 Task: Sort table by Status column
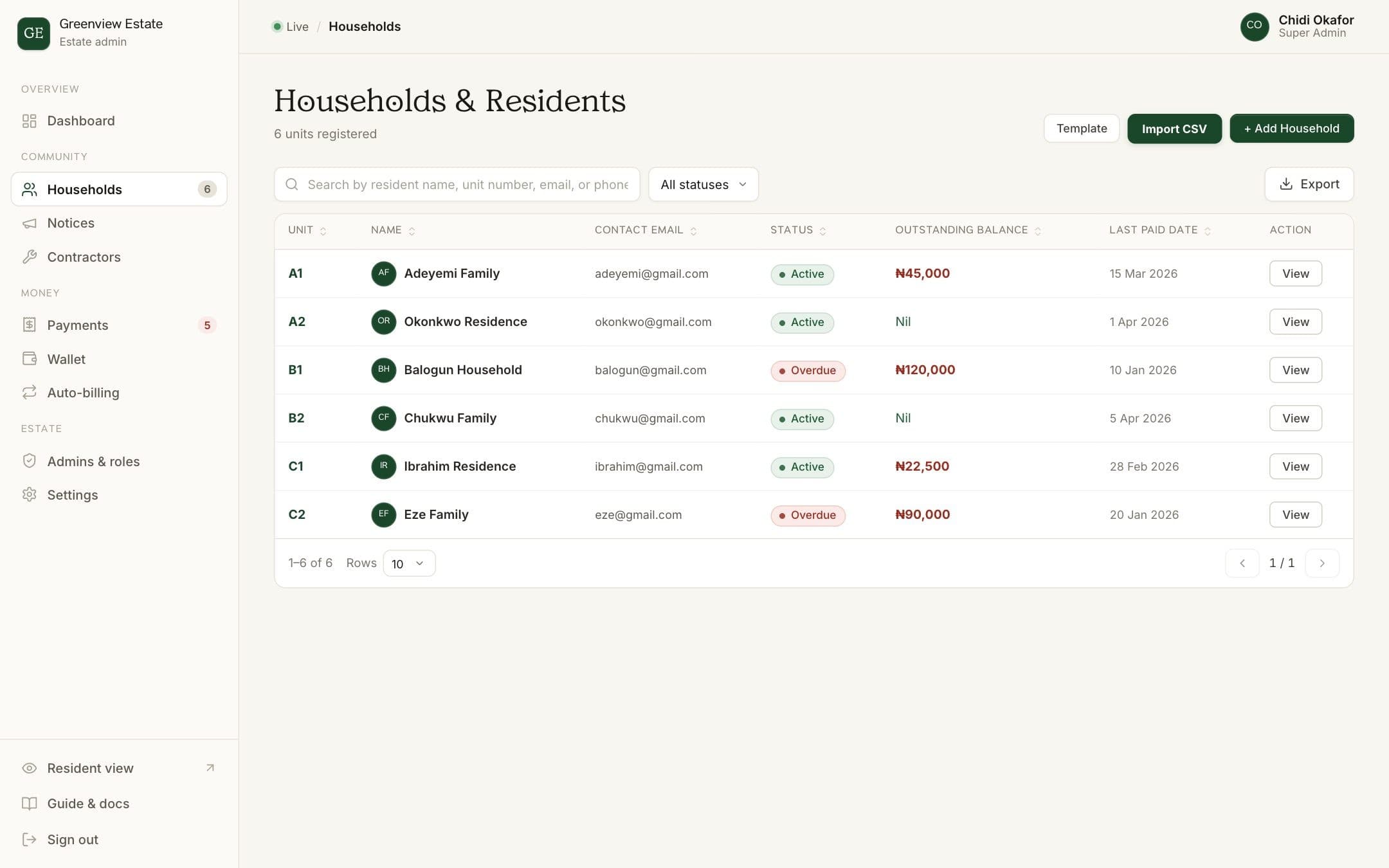(x=798, y=230)
